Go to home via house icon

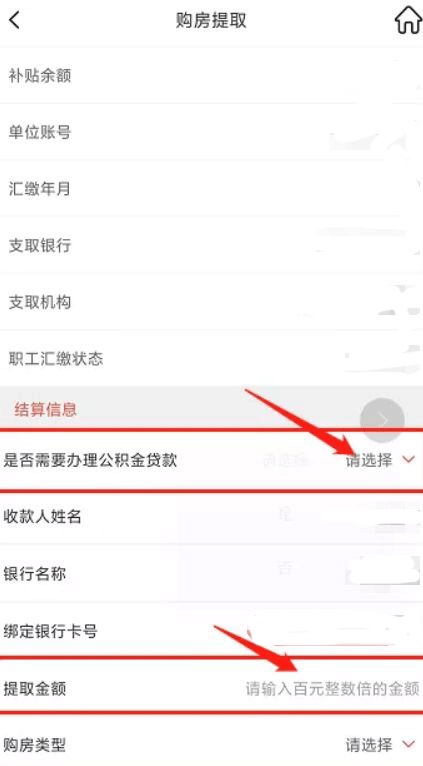pyautogui.click(x=407, y=21)
